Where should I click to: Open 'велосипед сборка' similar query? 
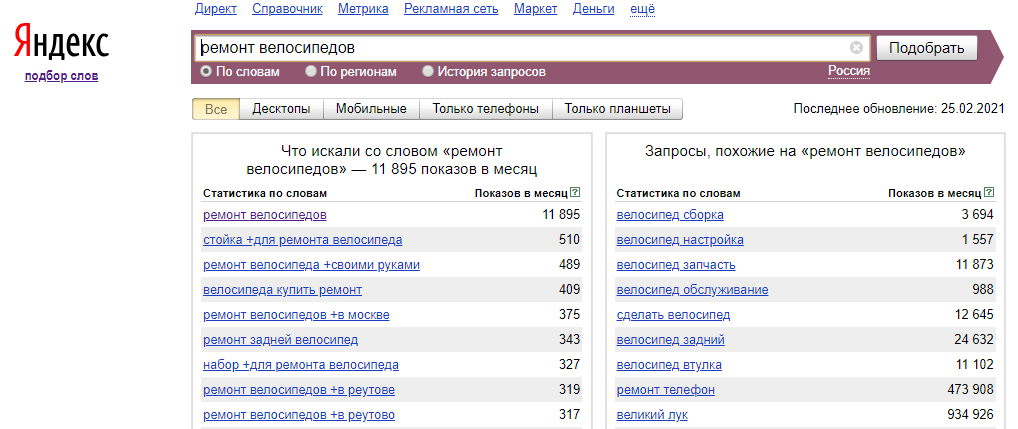click(x=670, y=215)
